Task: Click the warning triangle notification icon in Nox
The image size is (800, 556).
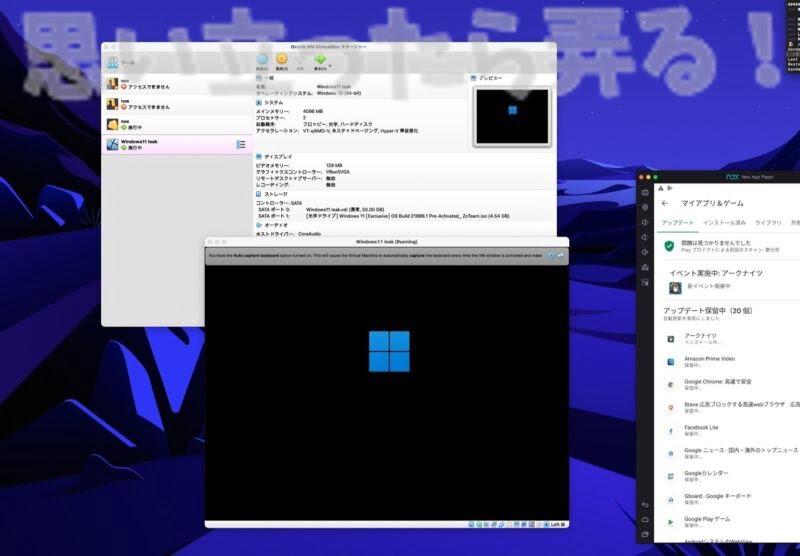Action: pos(661,188)
